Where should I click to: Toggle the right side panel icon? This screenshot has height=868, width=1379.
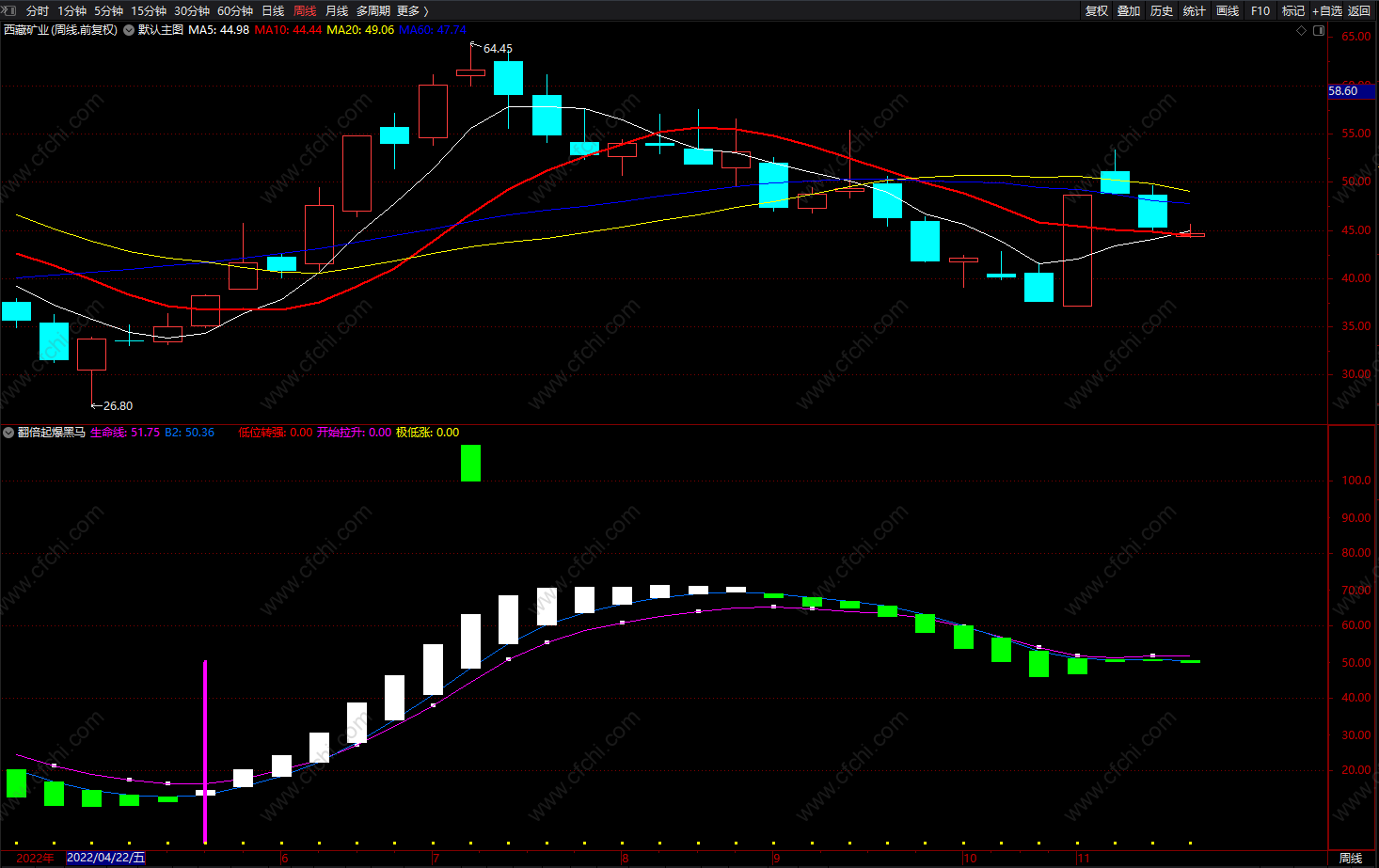1319,30
